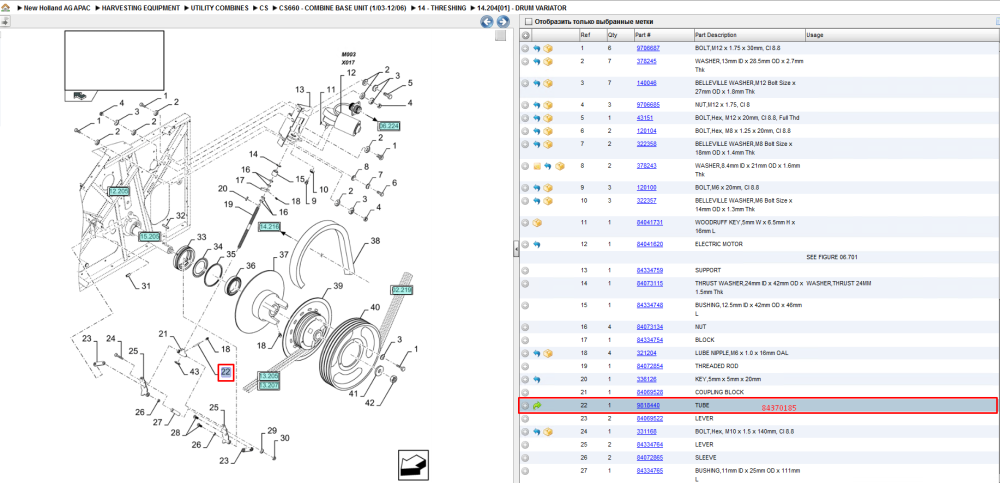Click 'KEY,5mm x 5mm x 20mm' description

(x=728, y=379)
